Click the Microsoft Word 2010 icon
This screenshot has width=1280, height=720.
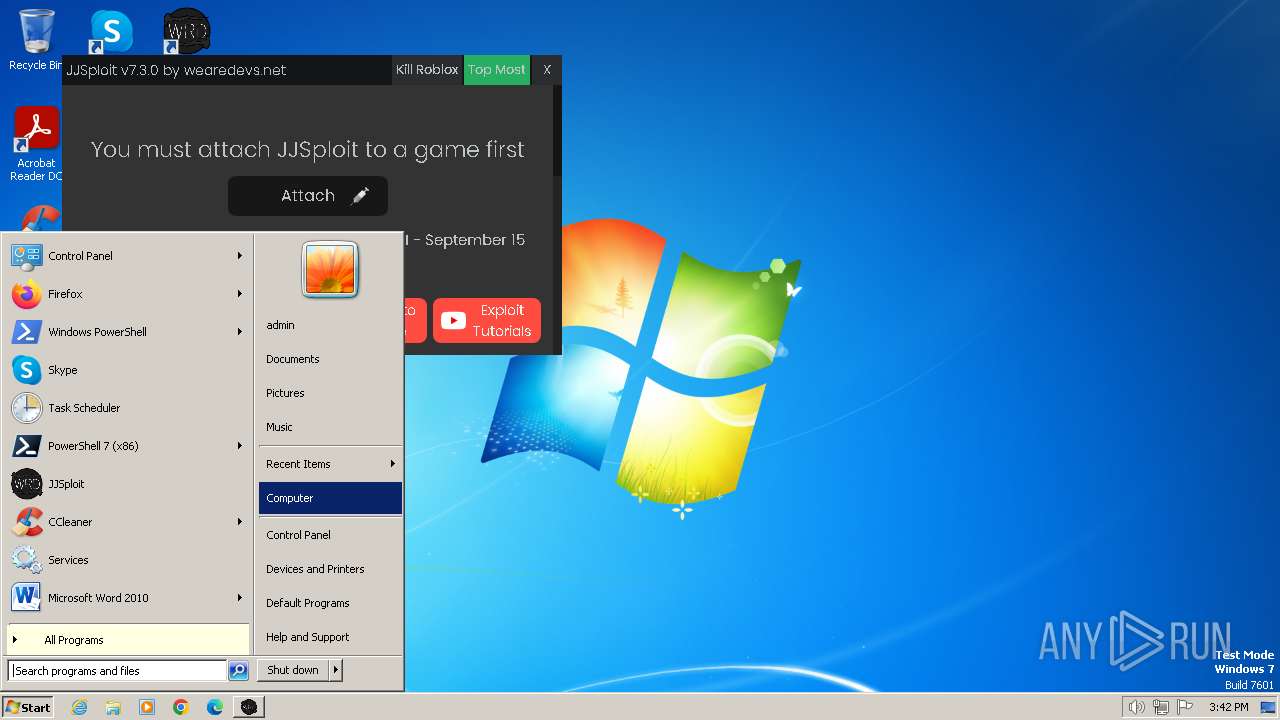[26, 598]
